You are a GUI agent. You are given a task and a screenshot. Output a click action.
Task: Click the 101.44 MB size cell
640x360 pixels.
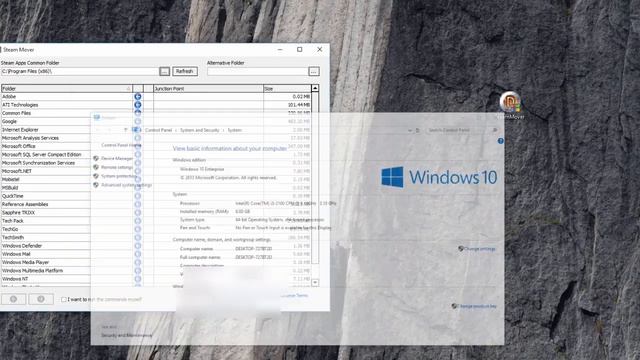click(287, 105)
